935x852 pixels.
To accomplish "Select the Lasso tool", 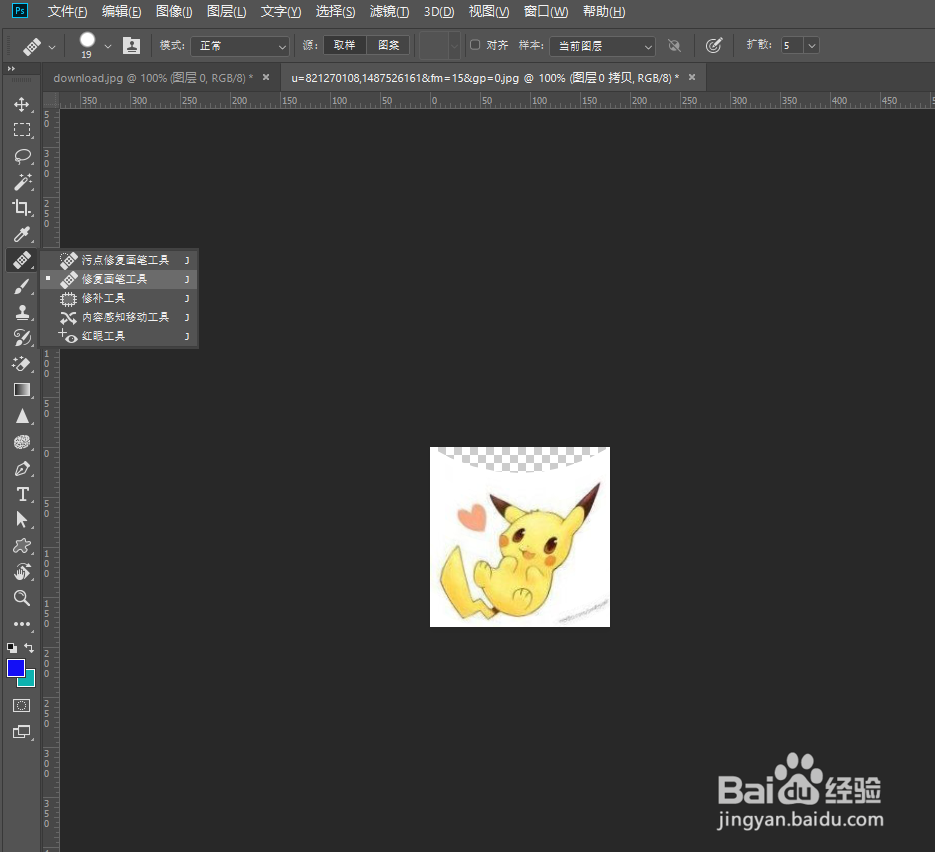I will point(22,156).
